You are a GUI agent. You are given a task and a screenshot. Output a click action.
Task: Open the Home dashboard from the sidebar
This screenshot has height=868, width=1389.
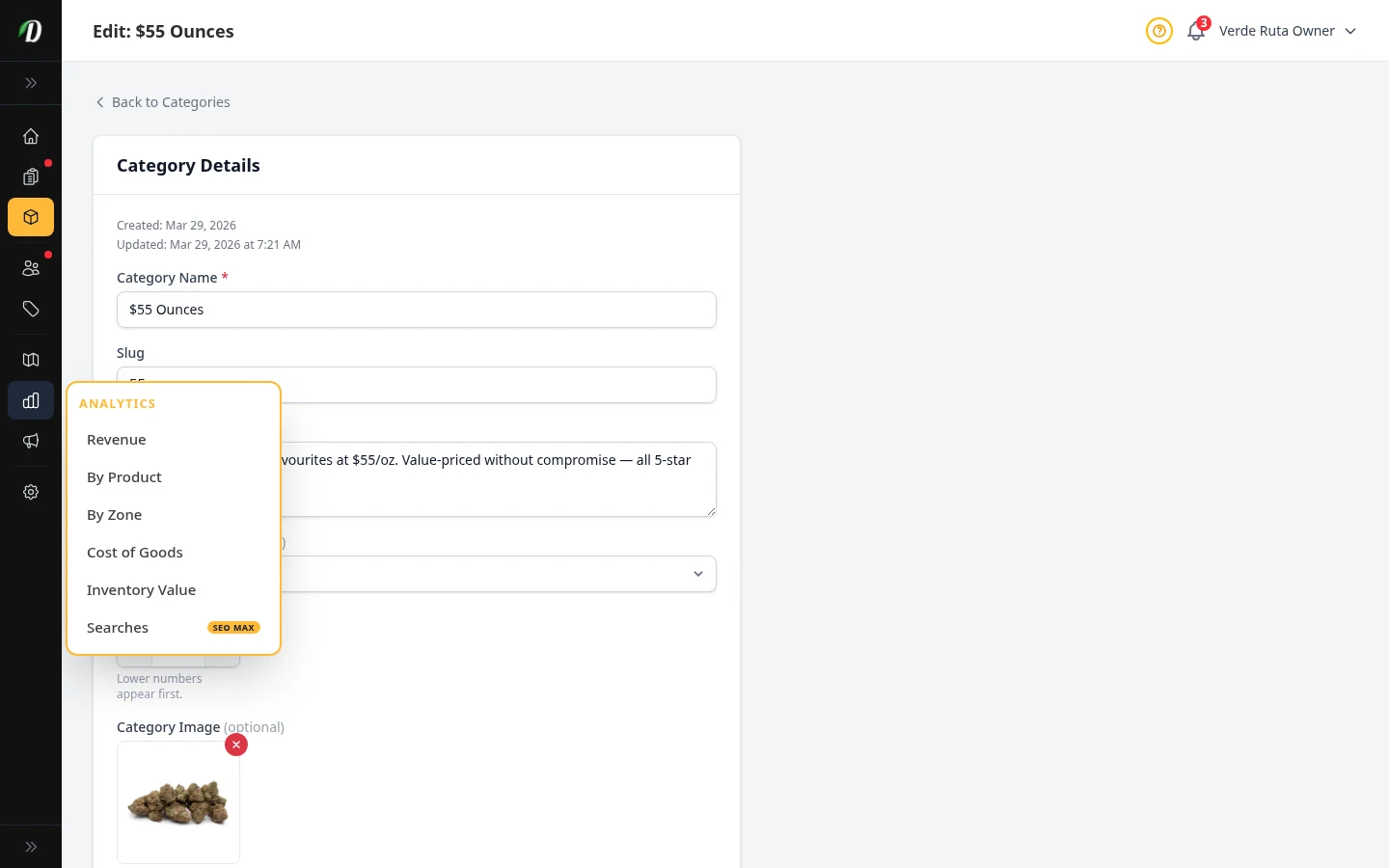[x=31, y=136]
